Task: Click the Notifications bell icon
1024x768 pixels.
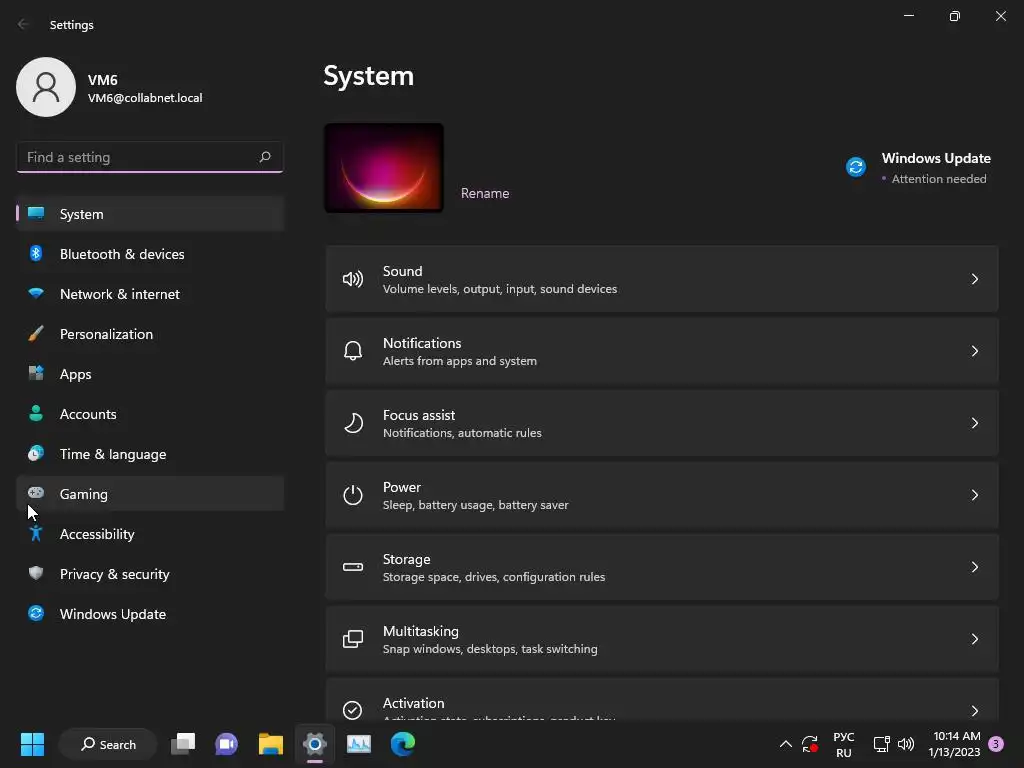Action: (353, 351)
